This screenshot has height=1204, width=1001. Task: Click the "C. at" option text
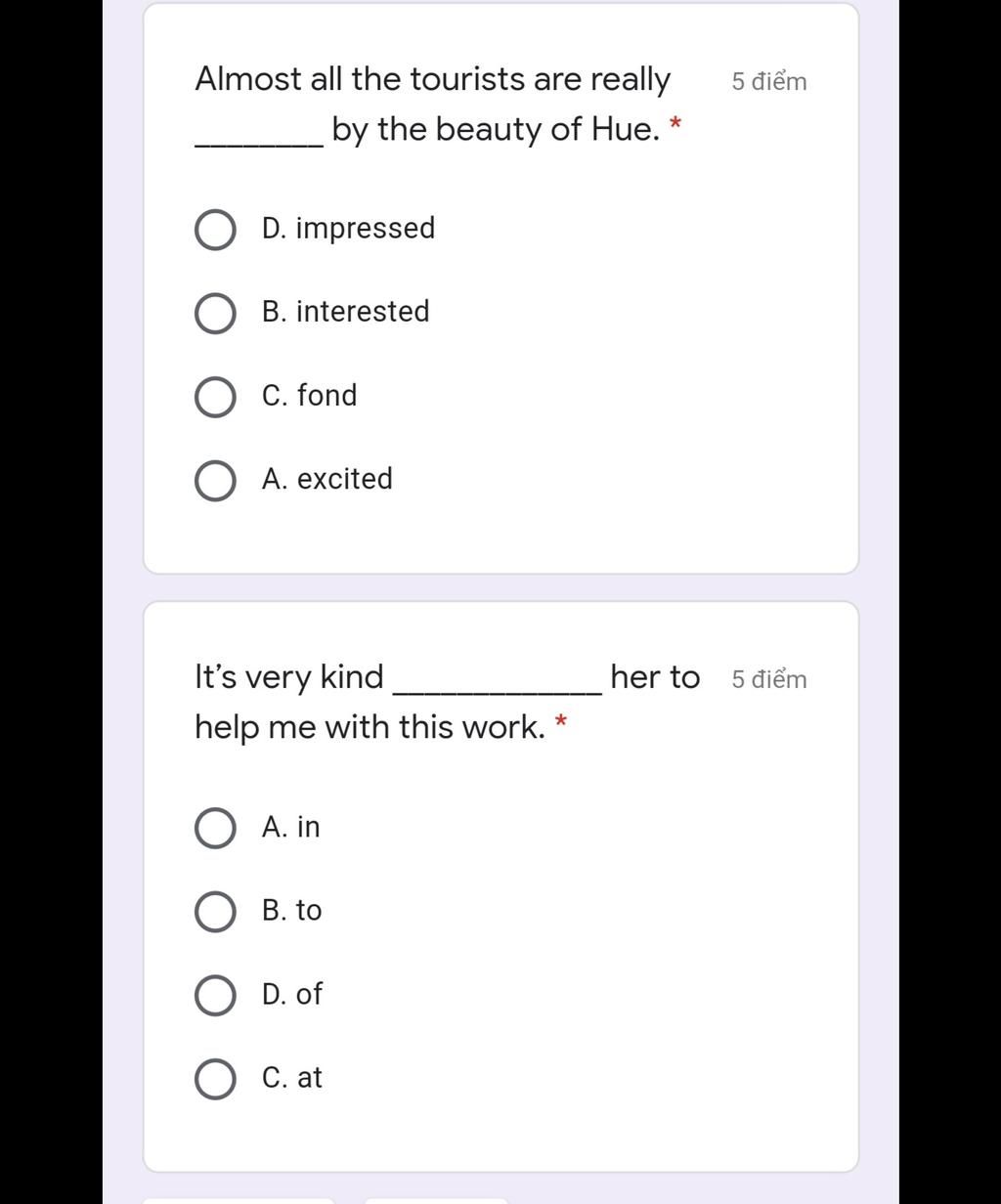click(x=291, y=1078)
